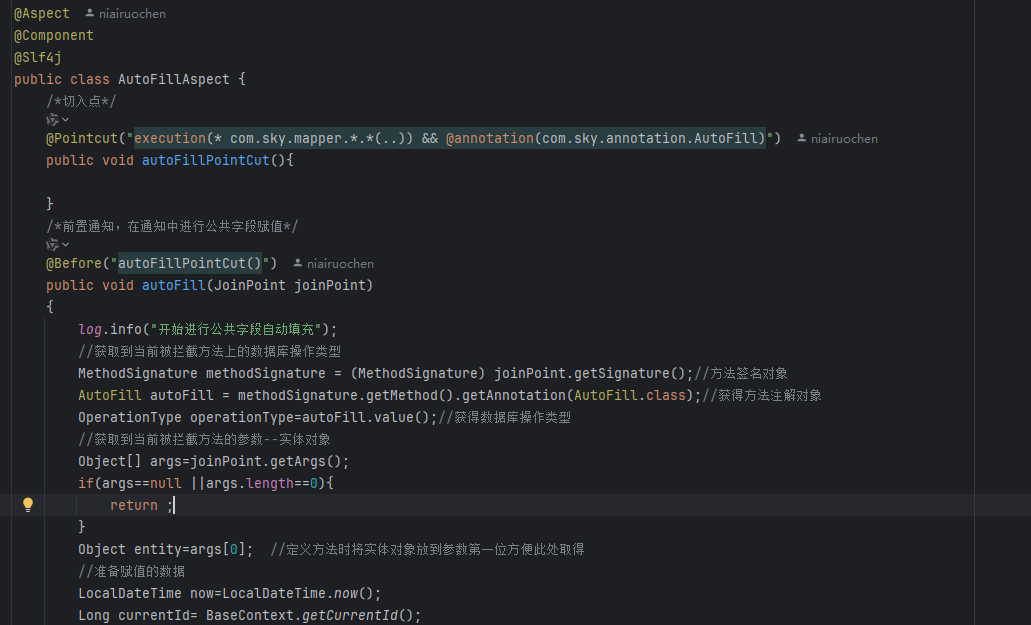
Task: Click the null keyword in the if condition
Action: pyautogui.click(x=166, y=483)
